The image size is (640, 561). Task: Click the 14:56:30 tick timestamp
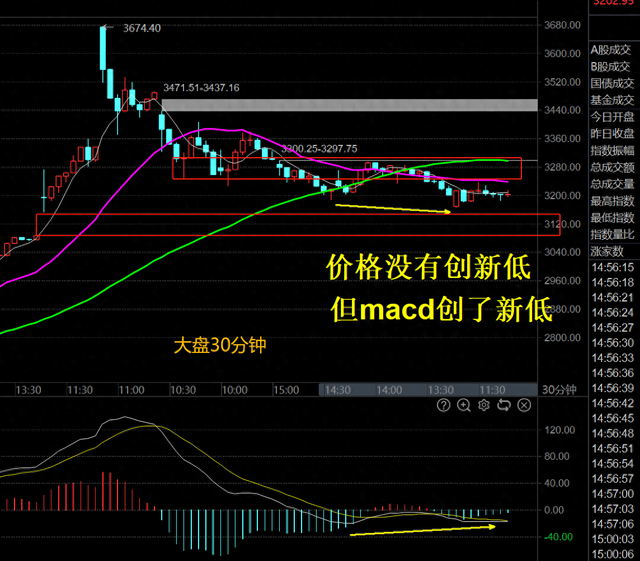coord(613,343)
